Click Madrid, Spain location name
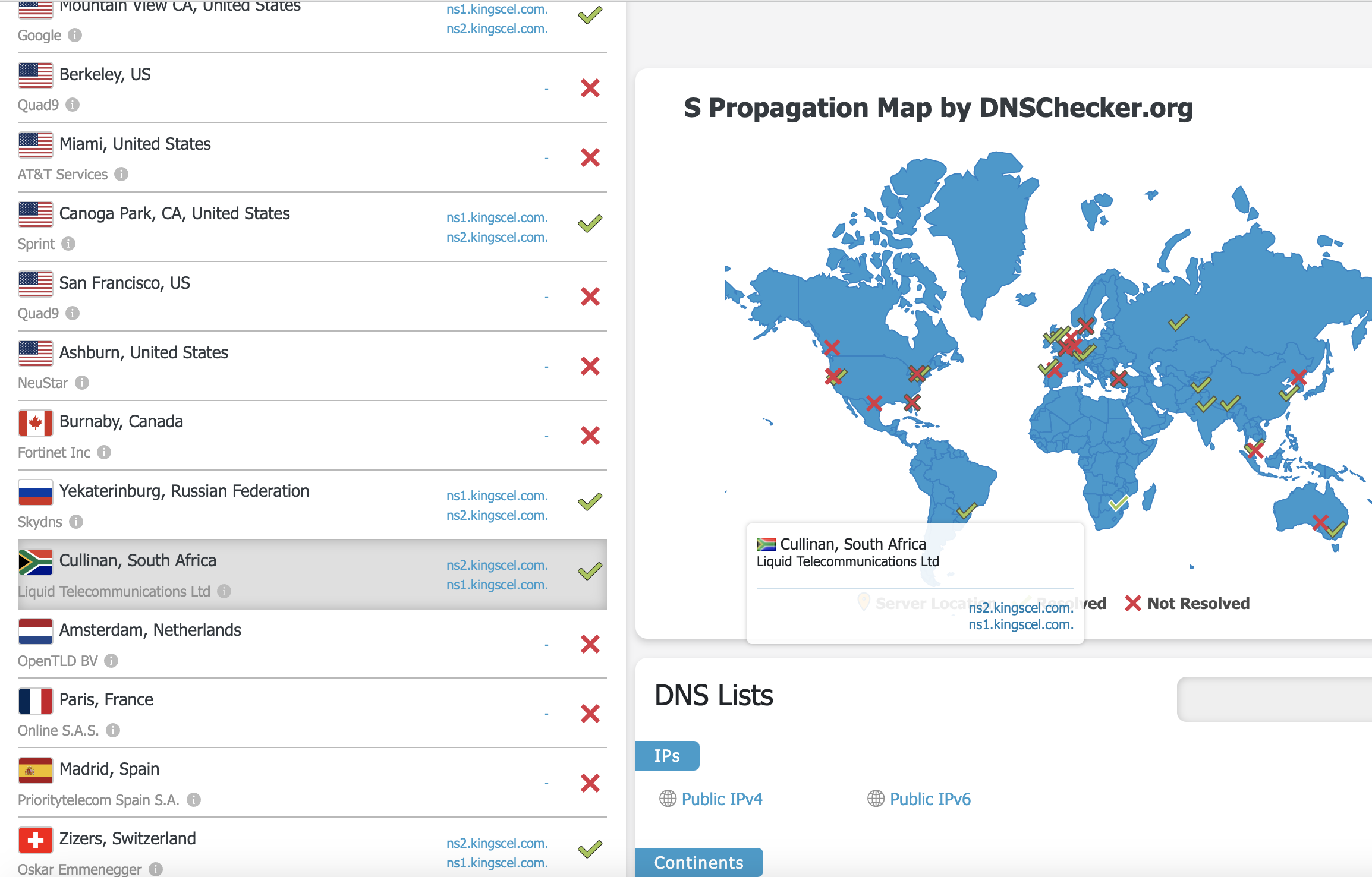 [109, 769]
